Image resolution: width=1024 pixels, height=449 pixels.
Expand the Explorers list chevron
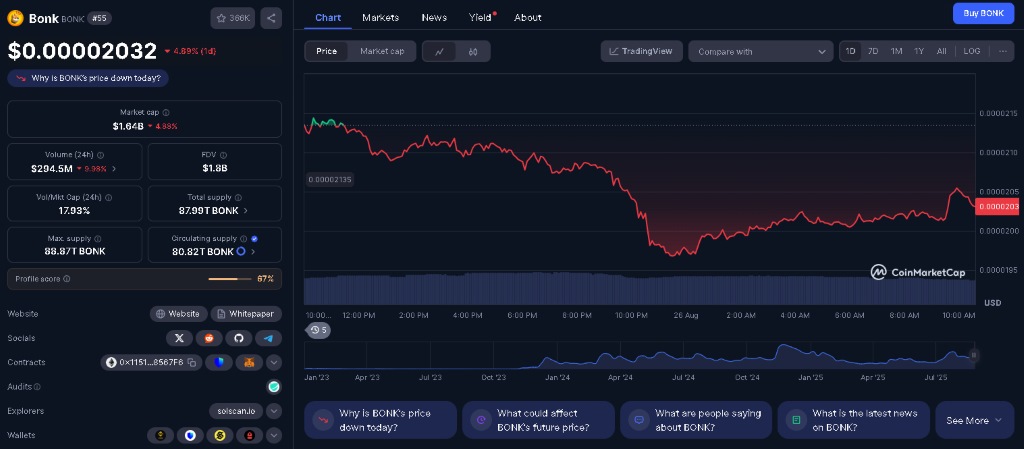pos(273,411)
